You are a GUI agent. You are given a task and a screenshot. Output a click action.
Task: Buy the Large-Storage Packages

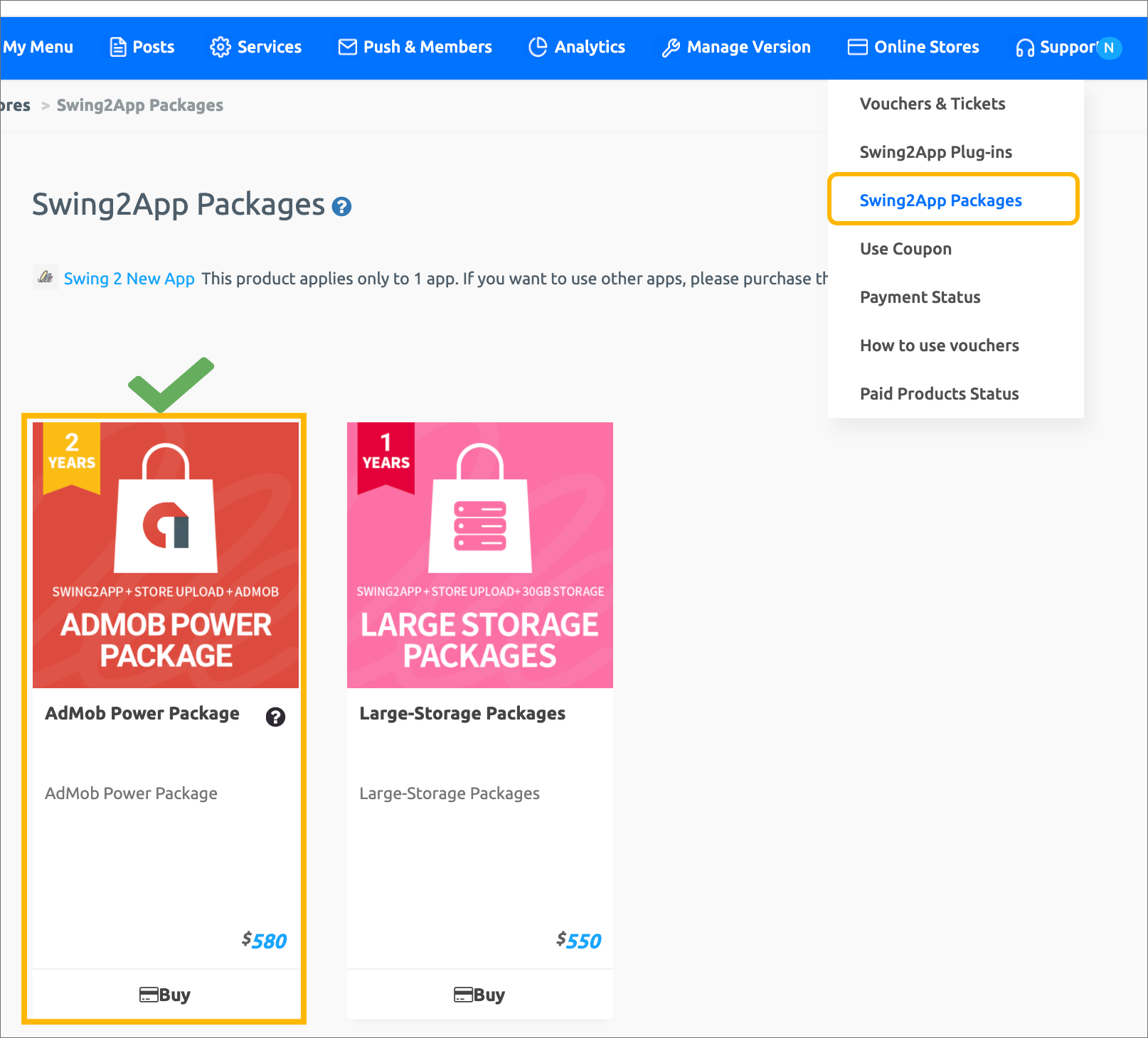(479, 995)
